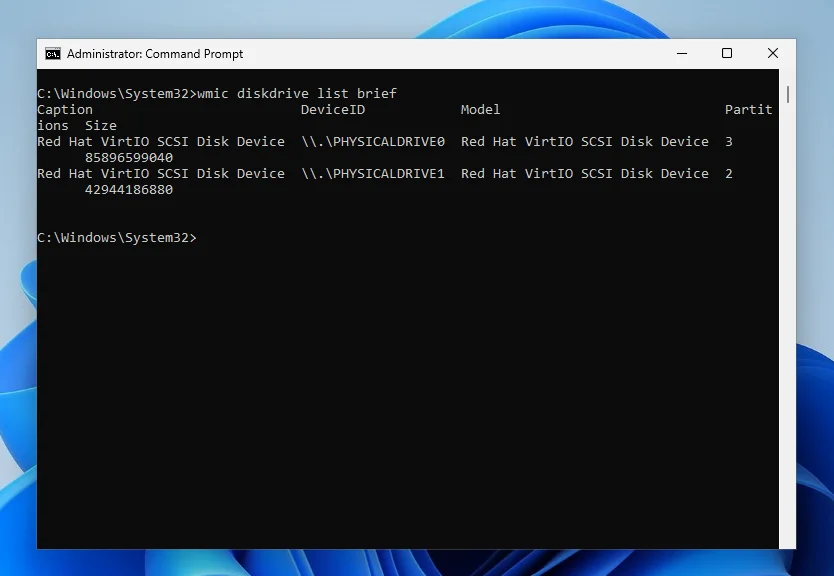Click '\\.\PHYSICALDRIVE0' device ID
The width and height of the screenshot is (834, 576).
click(x=373, y=141)
